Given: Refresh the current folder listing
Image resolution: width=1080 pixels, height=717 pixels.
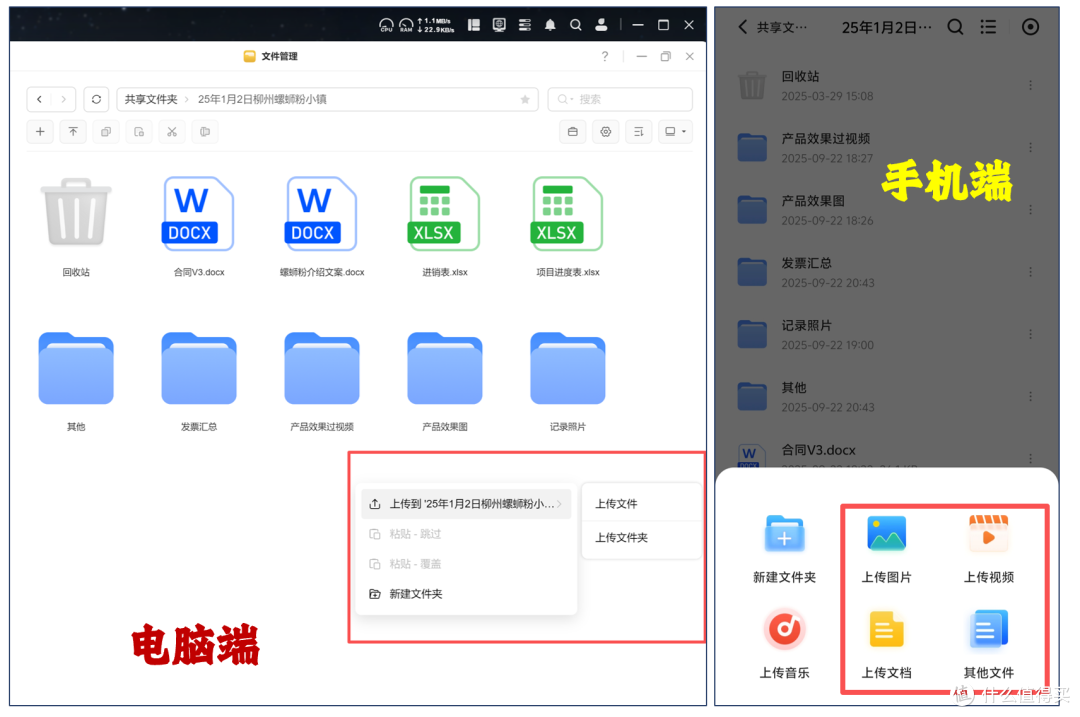Looking at the screenshot, I should [96, 99].
